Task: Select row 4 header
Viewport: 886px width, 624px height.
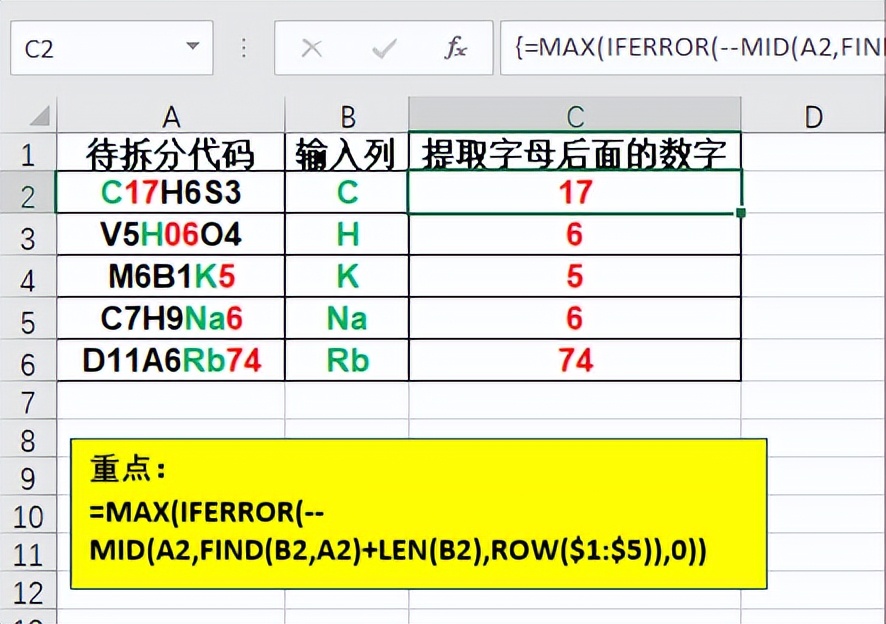Action: [28, 276]
